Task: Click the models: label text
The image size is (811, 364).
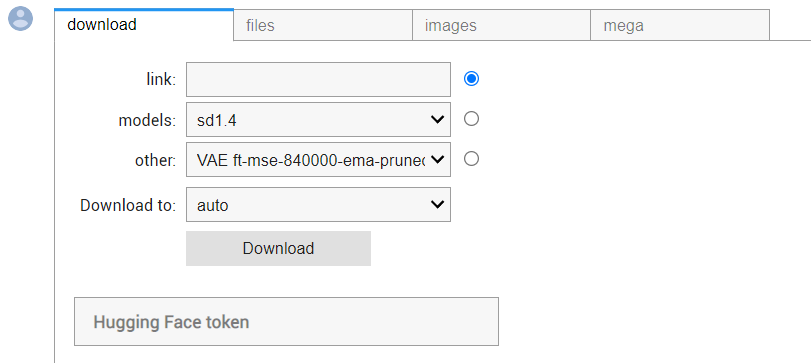Action: (x=147, y=120)
